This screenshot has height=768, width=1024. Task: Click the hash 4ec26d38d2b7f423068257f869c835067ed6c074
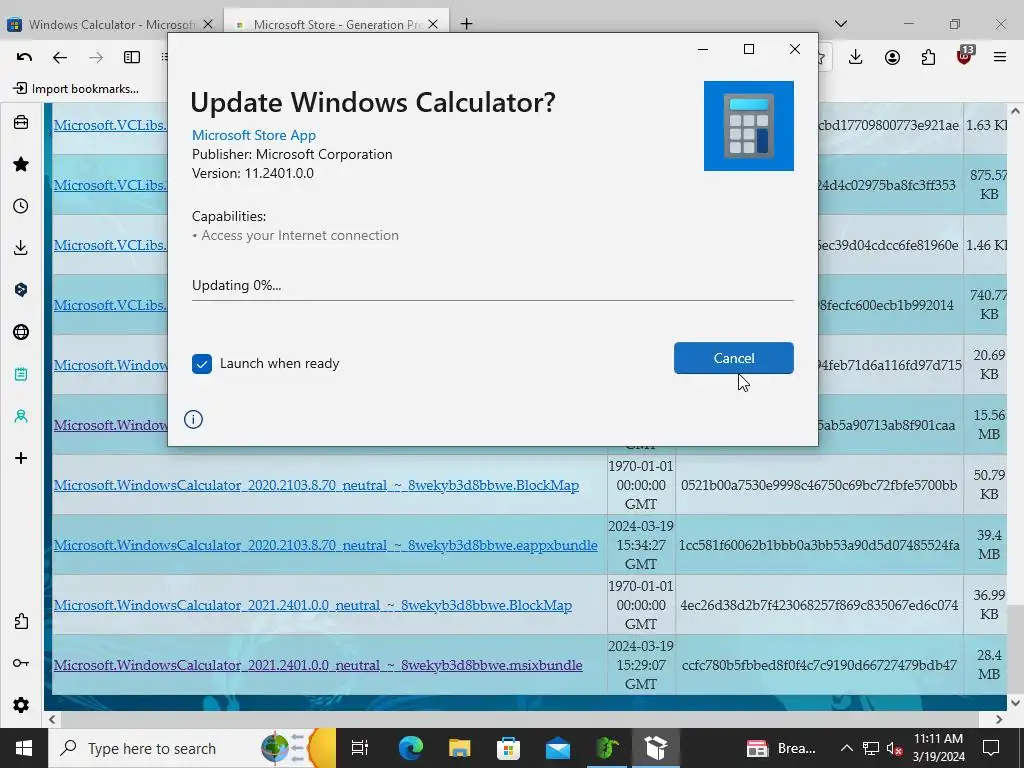[x=819, y=605]
